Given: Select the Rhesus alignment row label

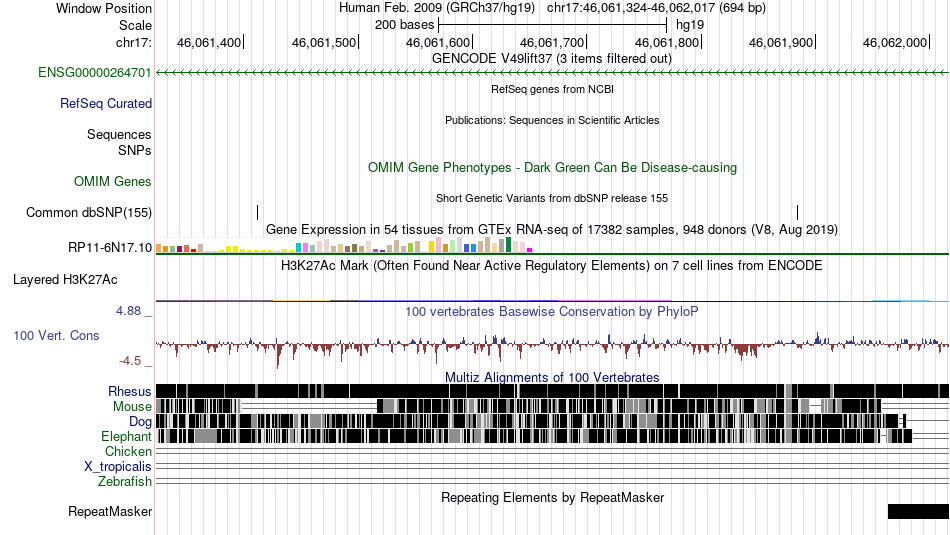Looking at the screenshot, I should (x=130, y=391).
